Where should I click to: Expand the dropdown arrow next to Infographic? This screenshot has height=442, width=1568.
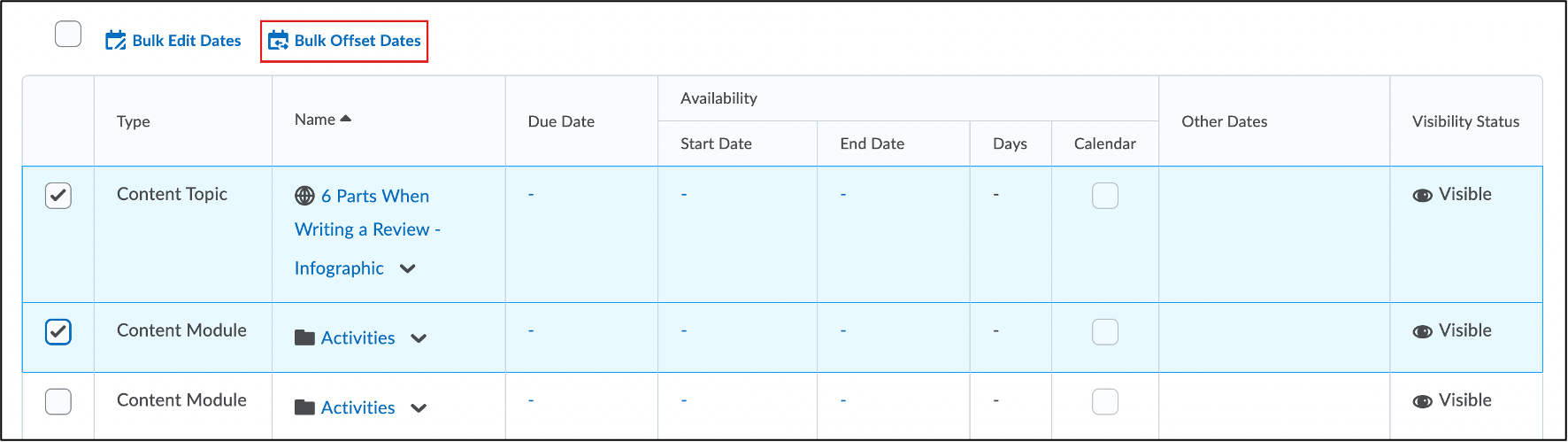point(407,268)
